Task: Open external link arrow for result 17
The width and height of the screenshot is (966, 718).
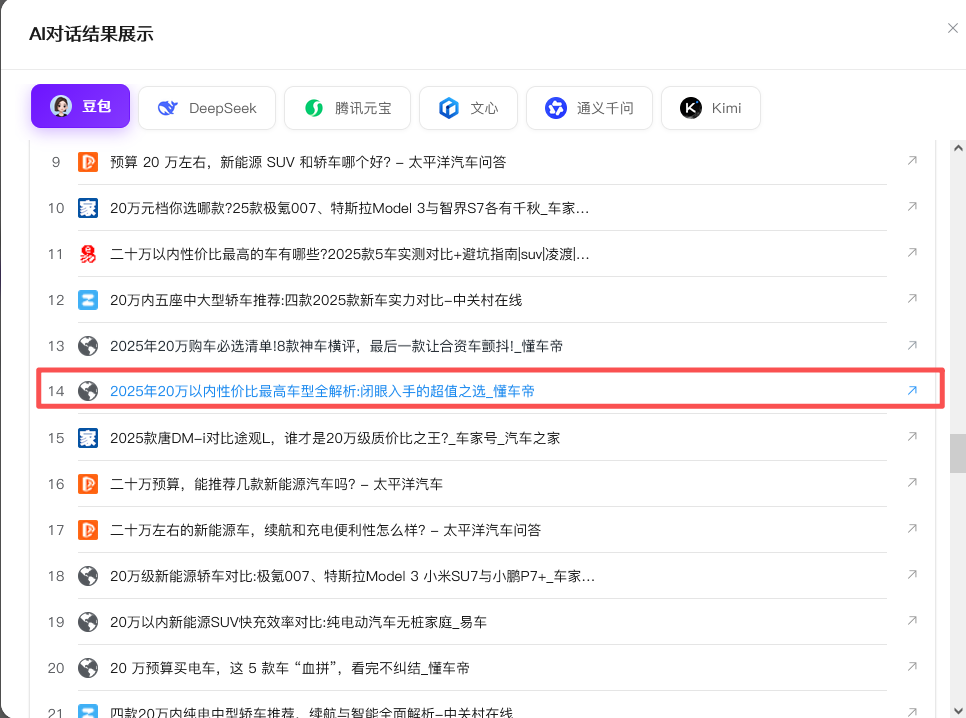Action: click(x=912, y=529)
